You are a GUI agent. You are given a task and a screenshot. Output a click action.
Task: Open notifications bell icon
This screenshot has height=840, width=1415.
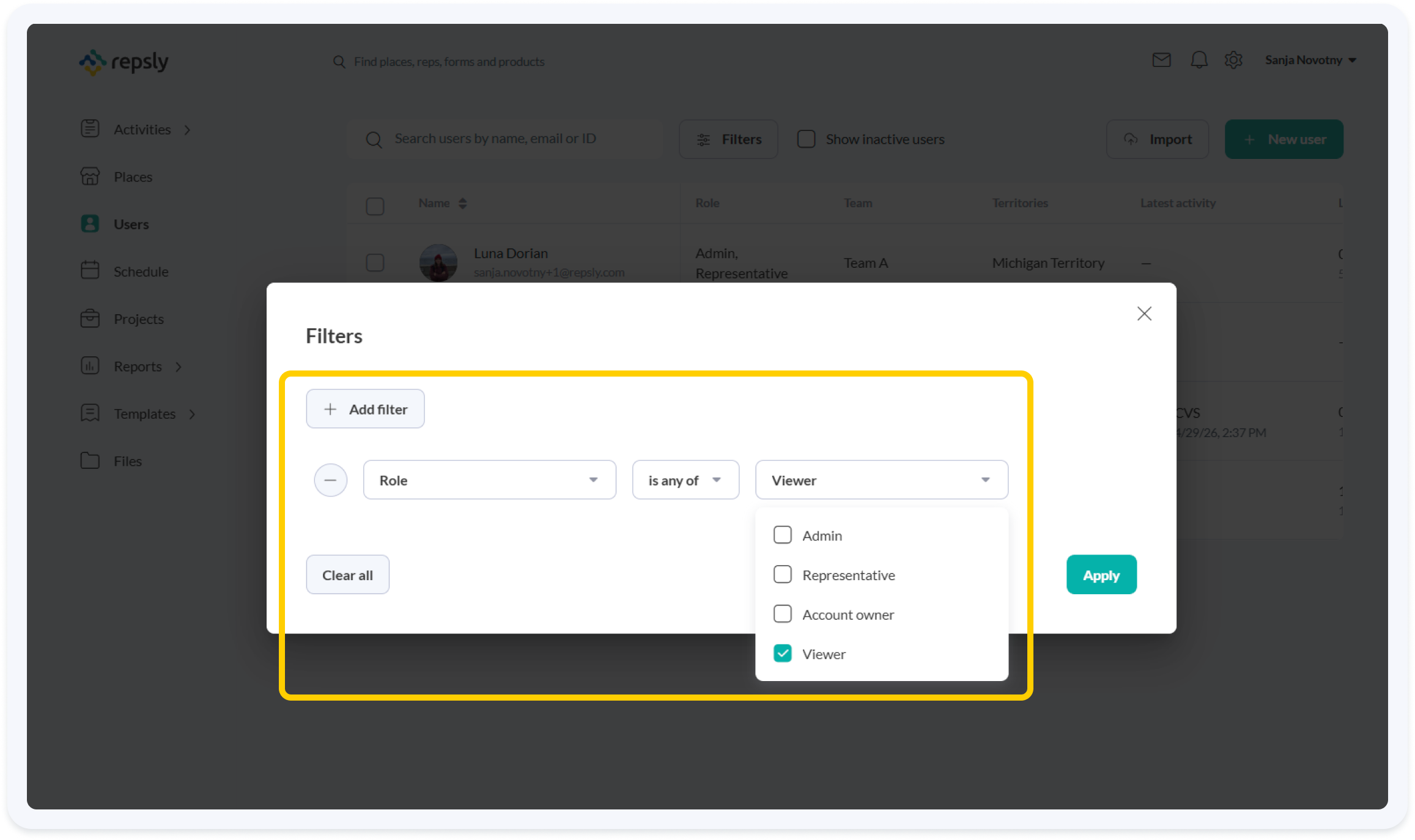coord(1199,60)
